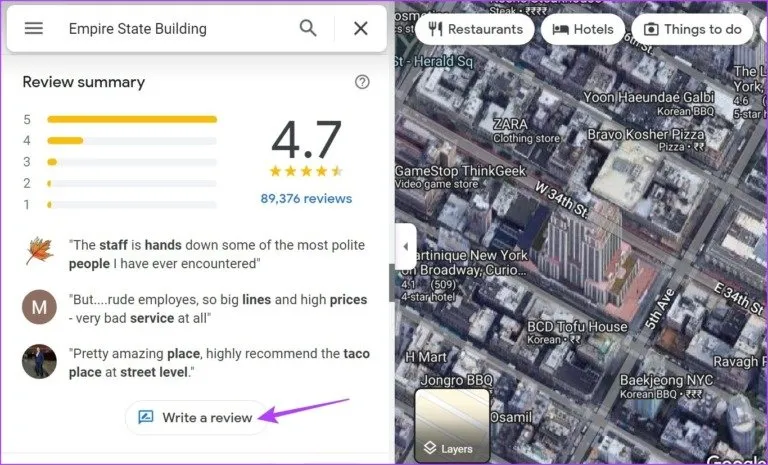
Task: Open the taco place reviewer's photo avatar
Action: coord(39,361)
